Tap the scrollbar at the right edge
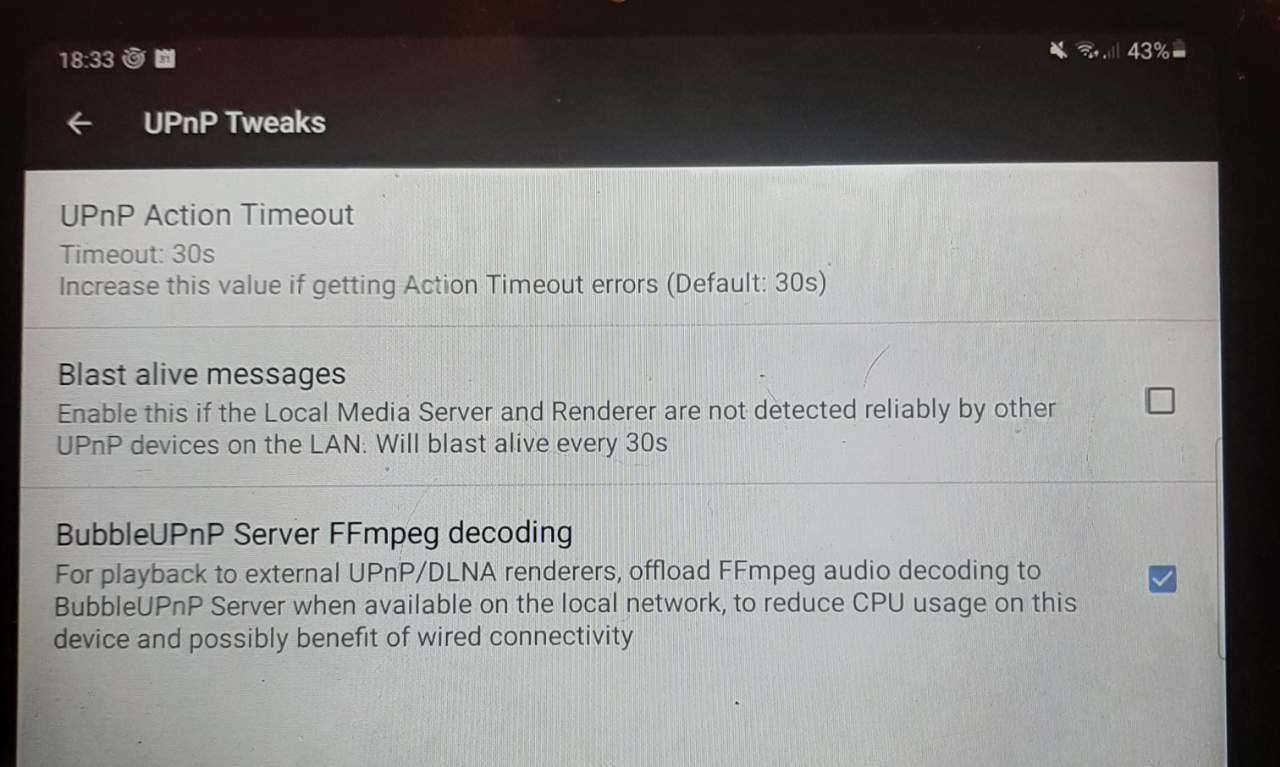 point(1221,548)
